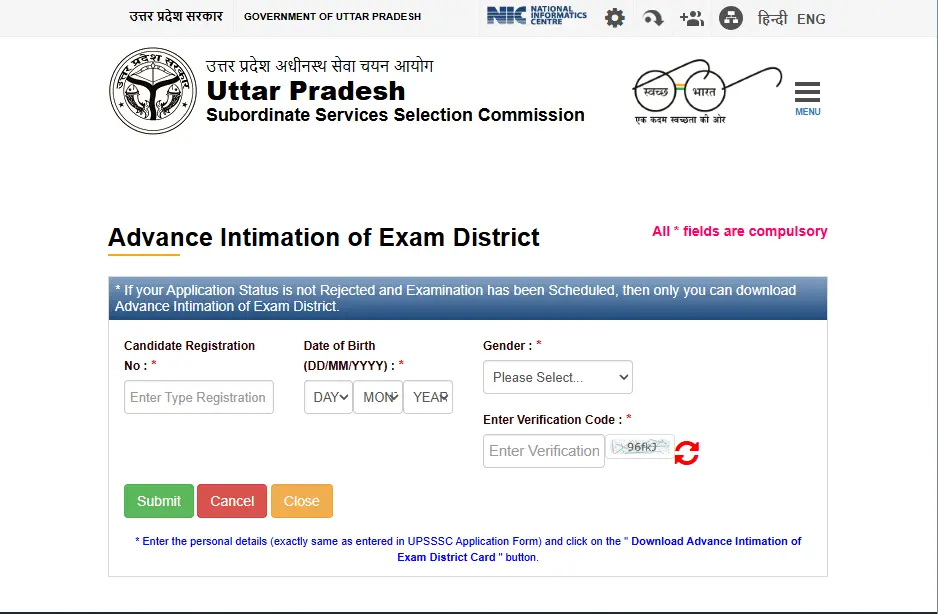
Task: Click the blue application status notice banner
Action: [x=468, y=298]
